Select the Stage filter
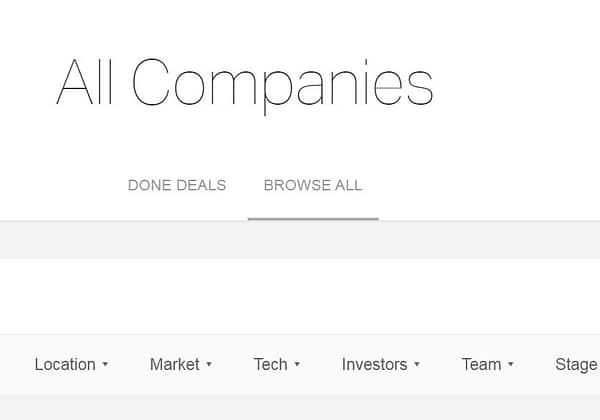 pos(576,364)
